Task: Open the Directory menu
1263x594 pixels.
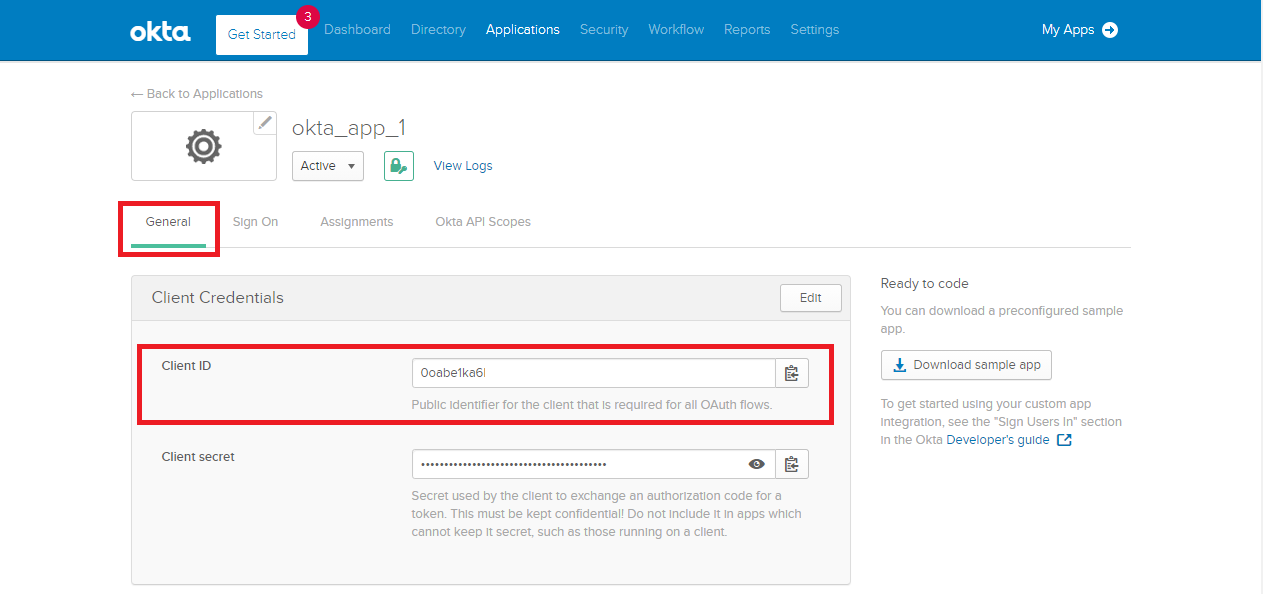Action: (x=438, y=30)
